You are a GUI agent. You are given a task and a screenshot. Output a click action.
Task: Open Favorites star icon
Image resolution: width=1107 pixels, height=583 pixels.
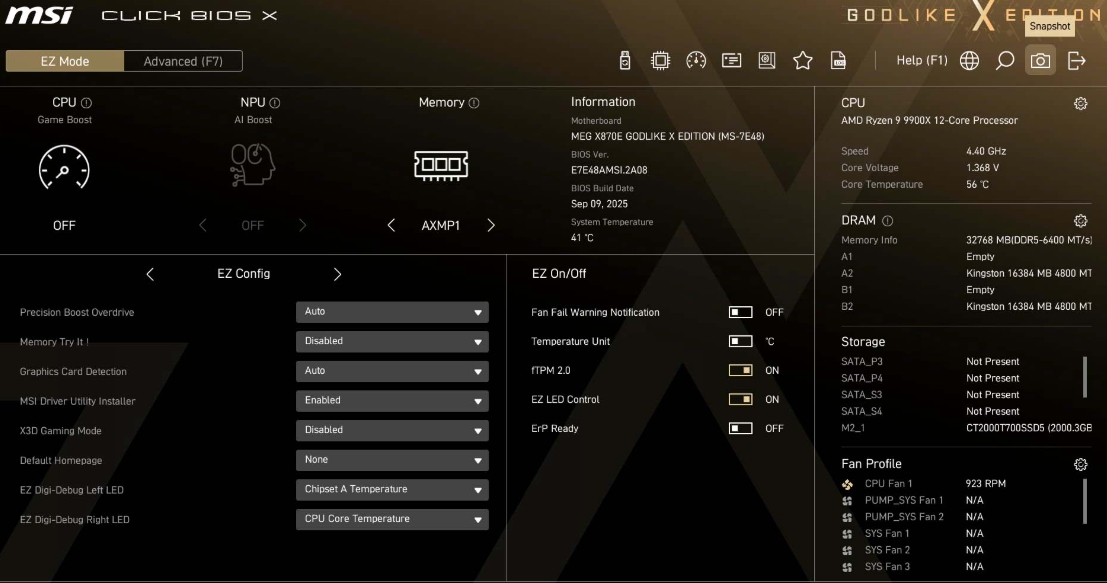coord(803,61)
